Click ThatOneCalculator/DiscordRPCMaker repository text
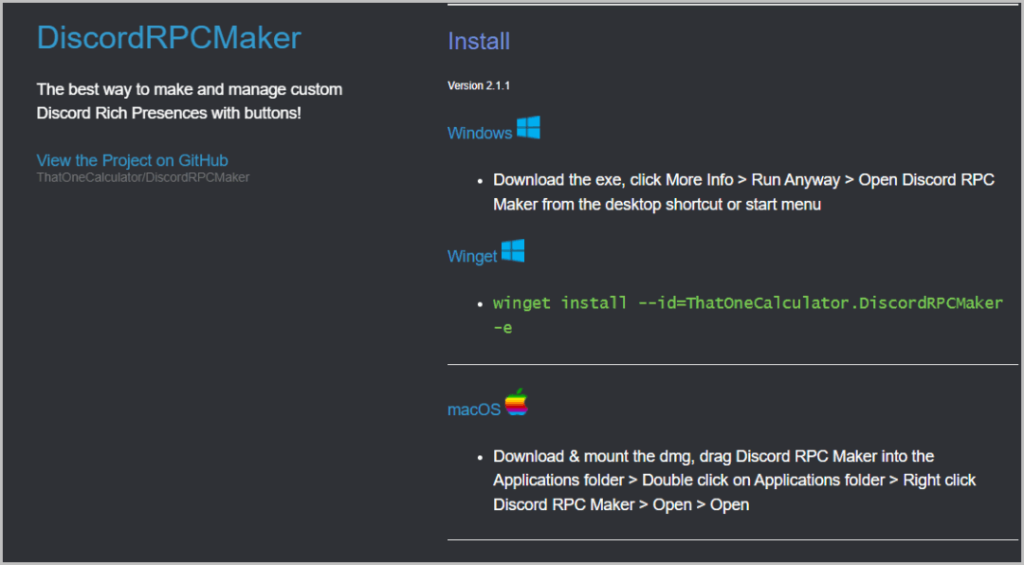 [143, 178]
